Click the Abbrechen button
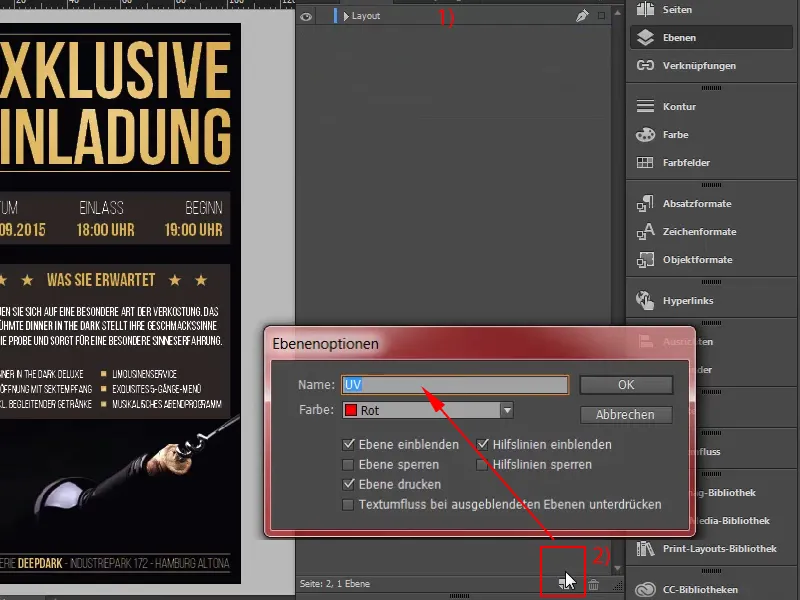The image size is (800, 600). [x=626, y=415]
